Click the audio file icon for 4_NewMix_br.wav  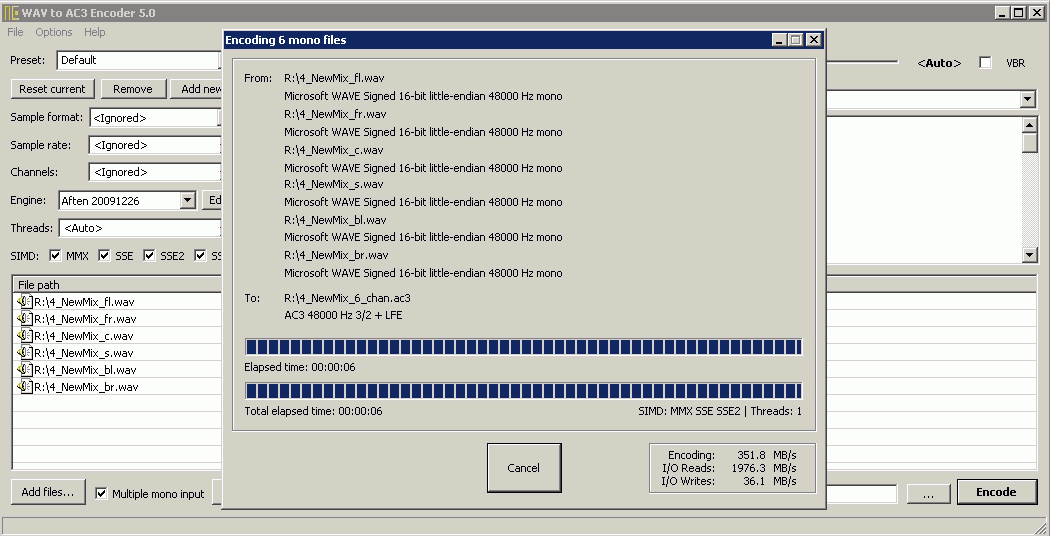point(25,387)
